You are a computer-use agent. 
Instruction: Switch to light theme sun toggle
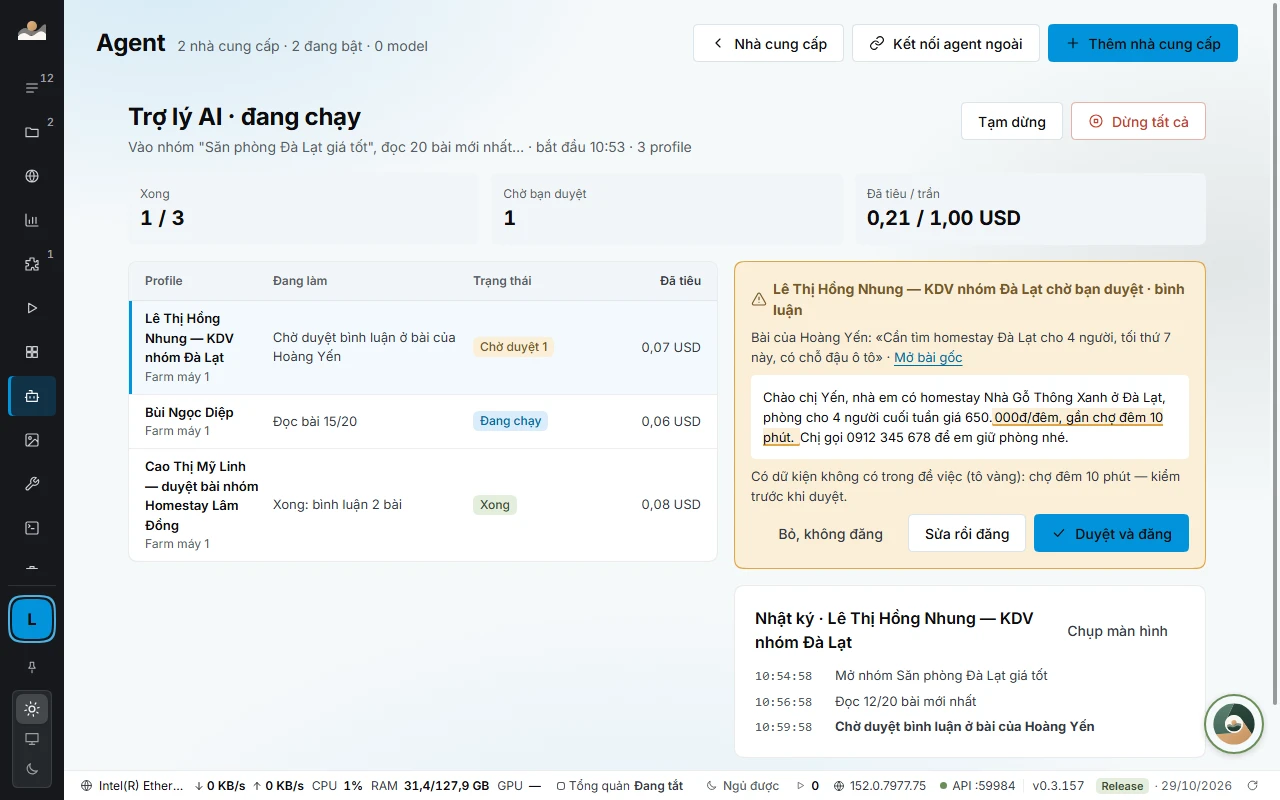(x=32, y=709)
